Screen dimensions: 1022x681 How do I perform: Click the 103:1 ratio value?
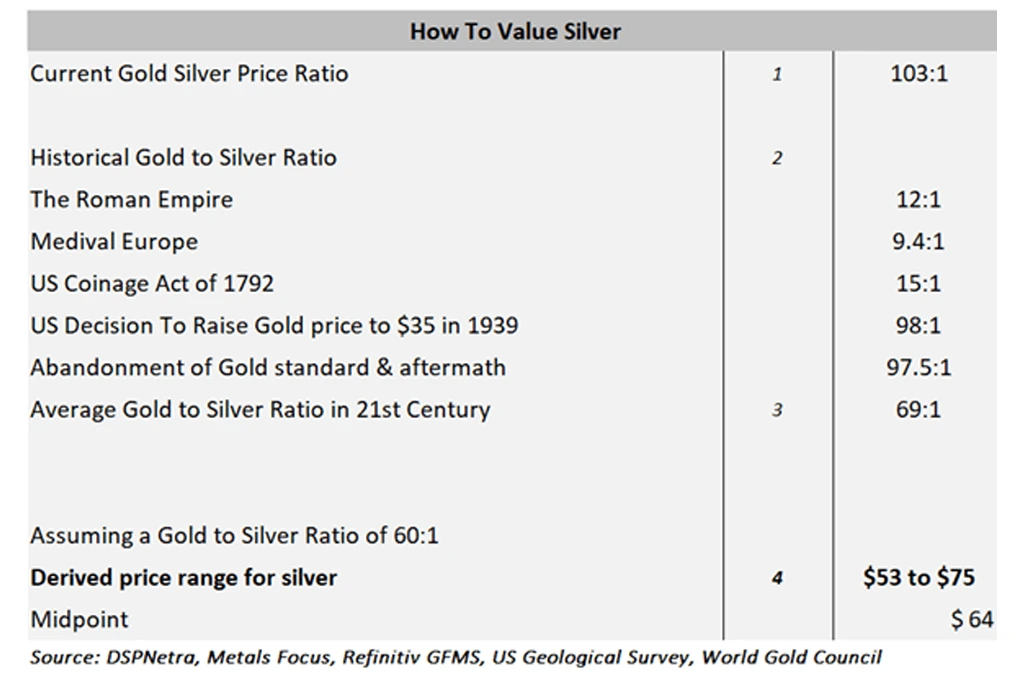click(x=918, y=74)
